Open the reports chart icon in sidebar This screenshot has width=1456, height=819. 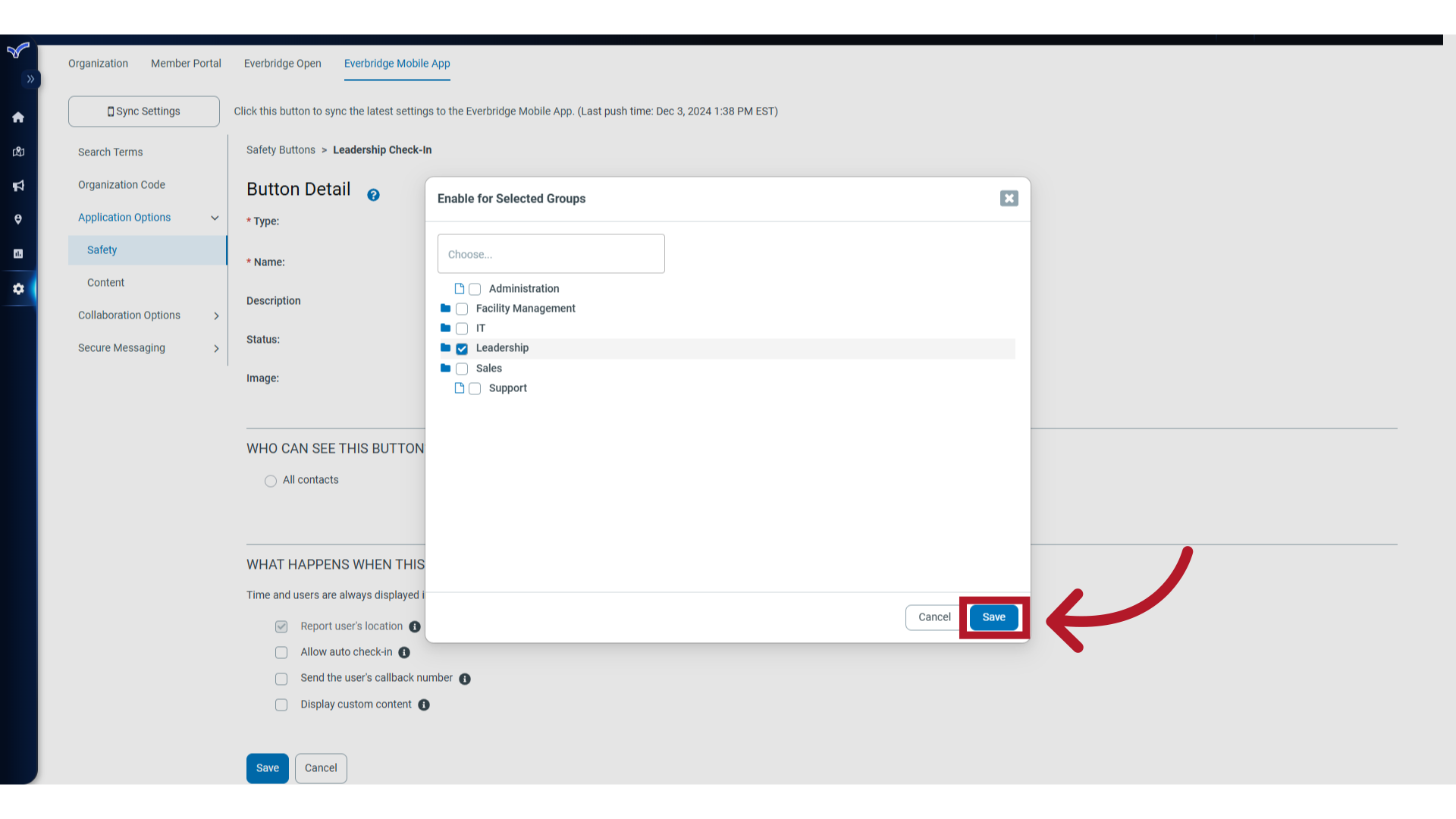[18, 254]
